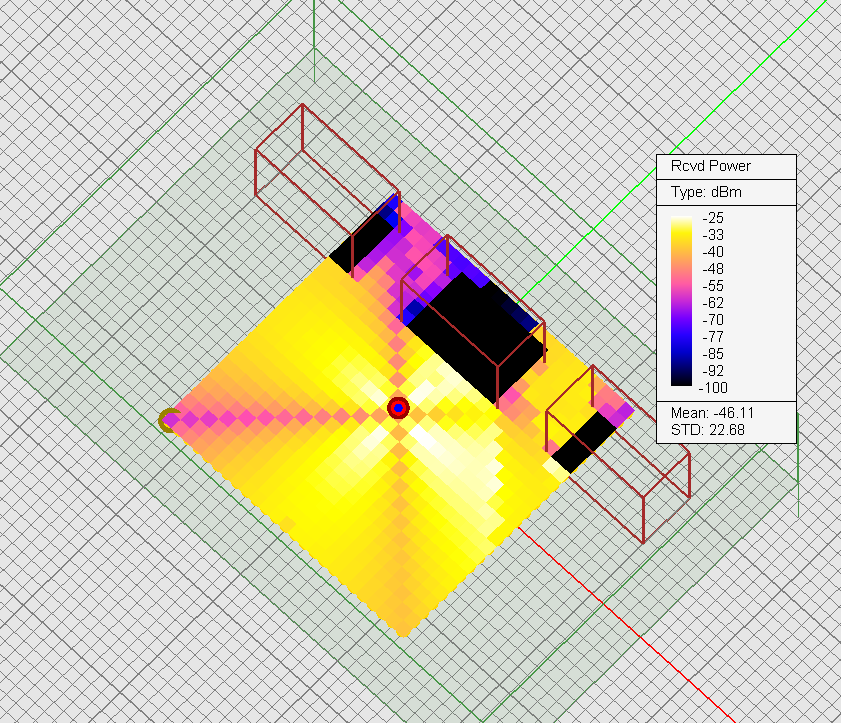Click the -25 value on the legend scale
This screenshot has height=723, width=841.
point(713,218)
